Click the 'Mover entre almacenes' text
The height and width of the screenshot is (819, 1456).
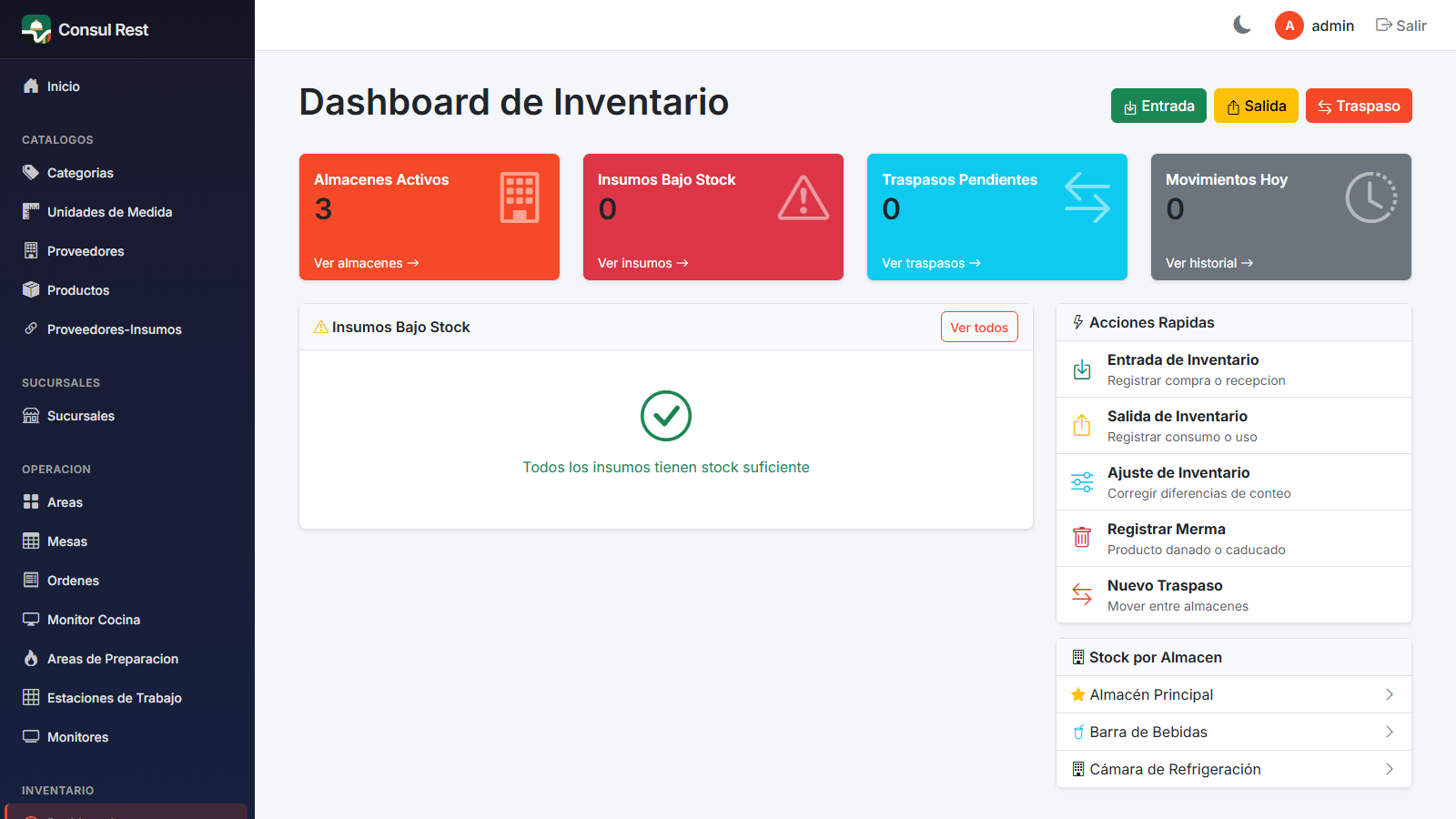[1178, 606]
